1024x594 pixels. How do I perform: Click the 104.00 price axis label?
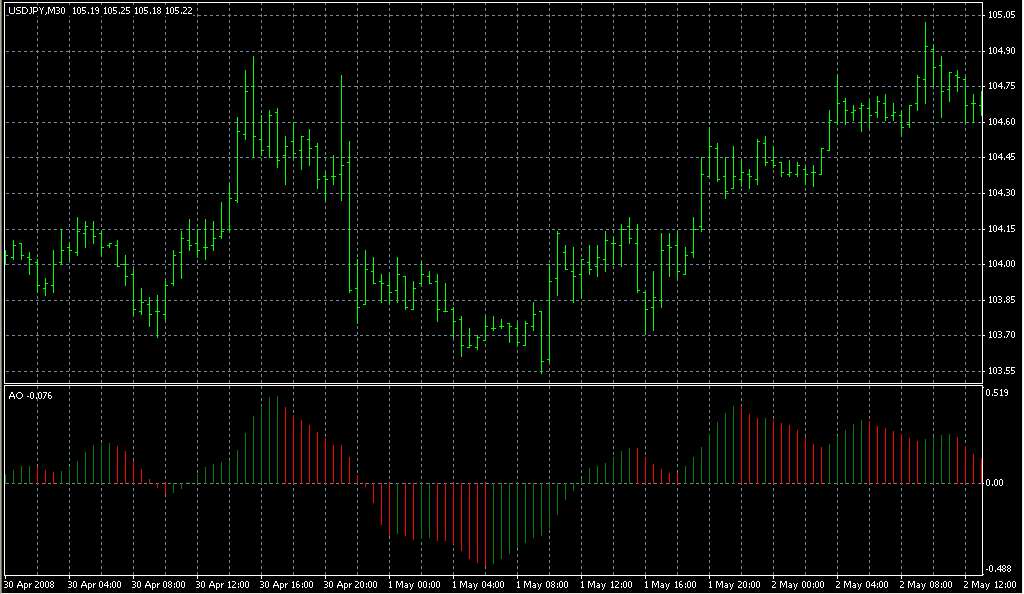[x=1001, y=264]
